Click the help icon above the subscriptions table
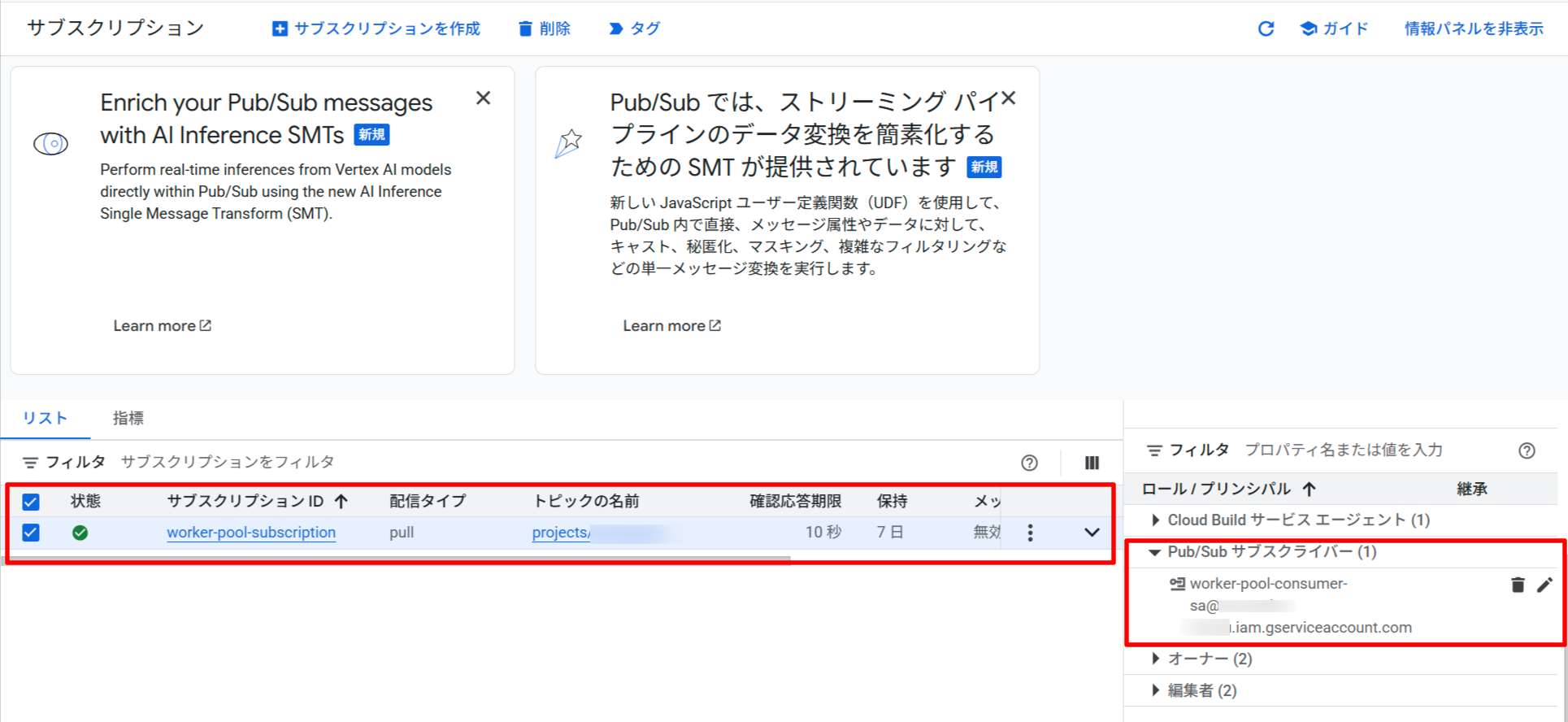 pos(1029,463)
